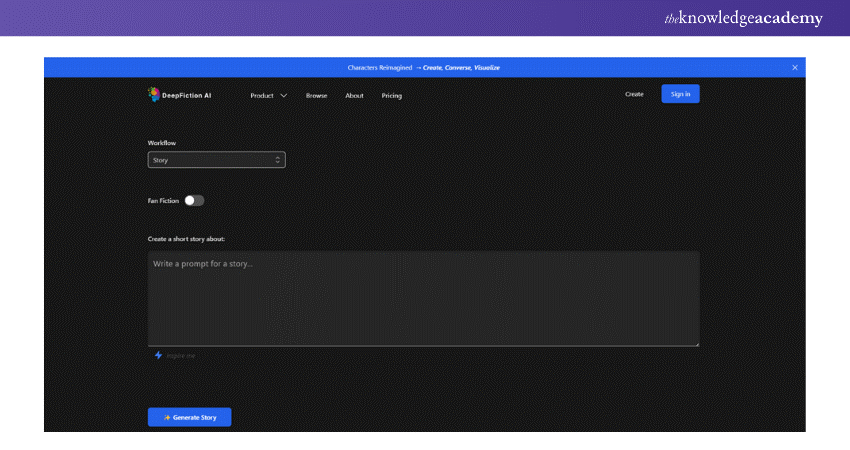This screenshot has width=850, height=450.
Task: Click the Workflow select up-down arrows
Action: click(277, 160)
